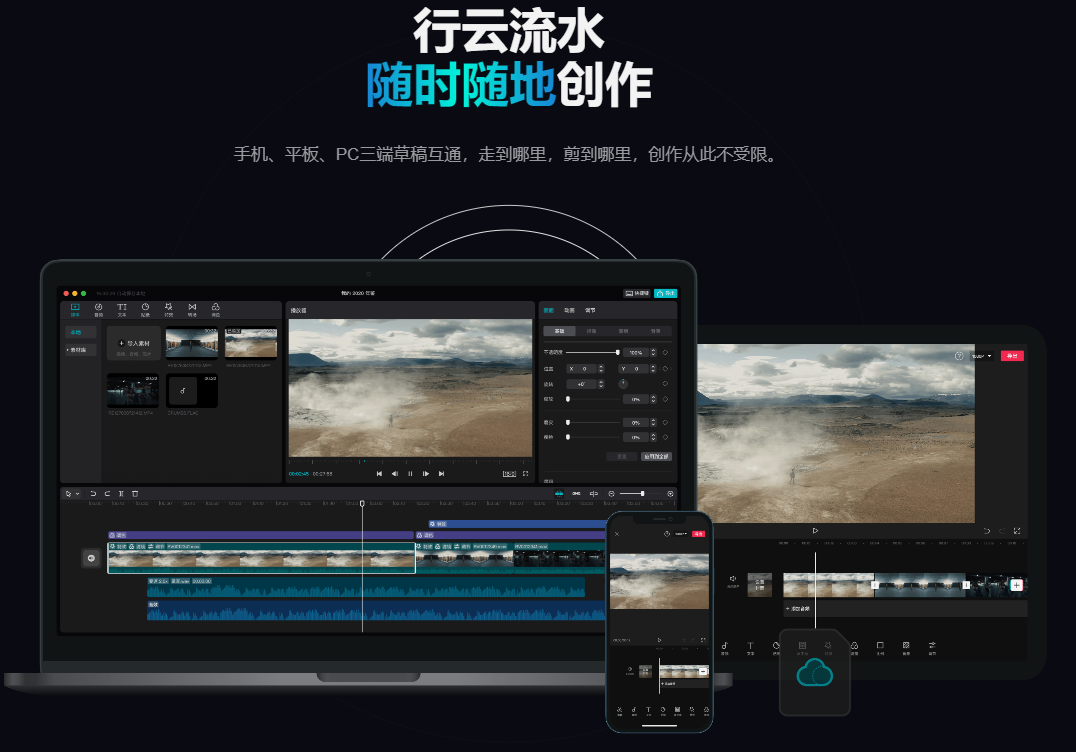Toggle the link clips icon in timeline
This screenshot has width=1076, height=752.
pyautogui.click(x=576, y=493)
